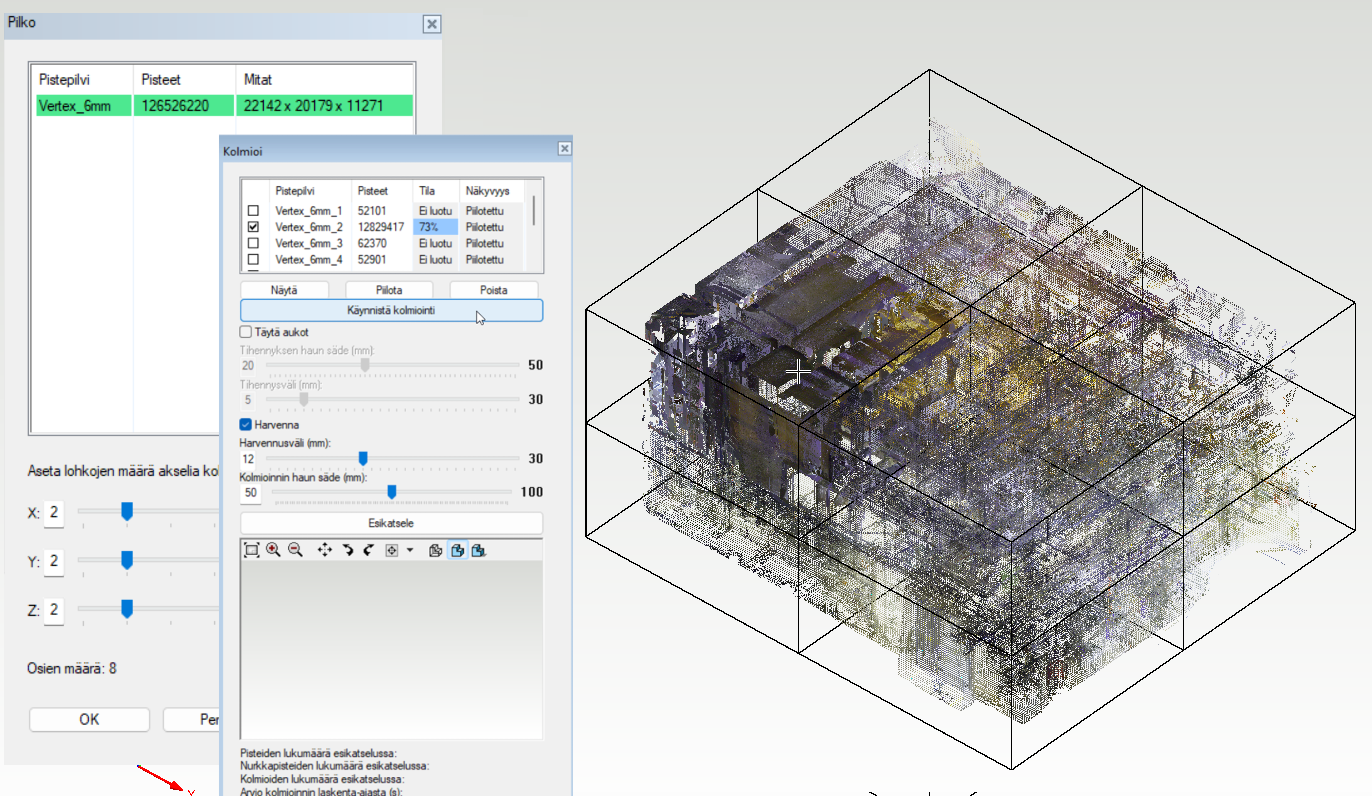Image resolution: width=1372 pixels, height=796 pixels.
Task: Click the Käynnistä kolmiointi button
Action: click(x=391, y=311)
